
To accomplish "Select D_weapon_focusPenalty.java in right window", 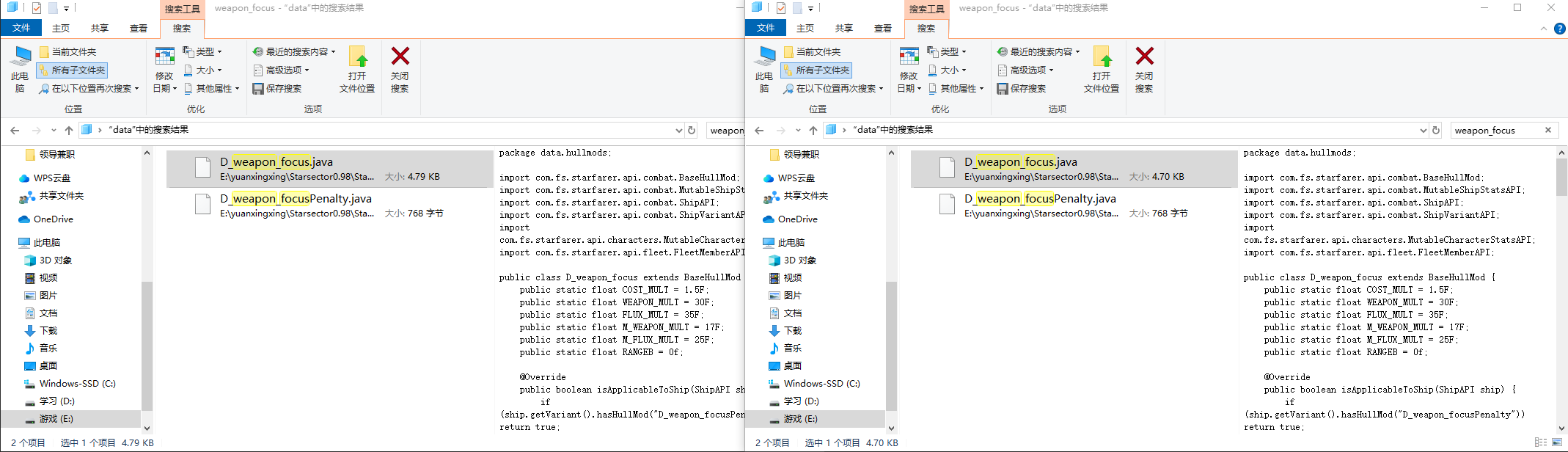I will (1074, 205).
